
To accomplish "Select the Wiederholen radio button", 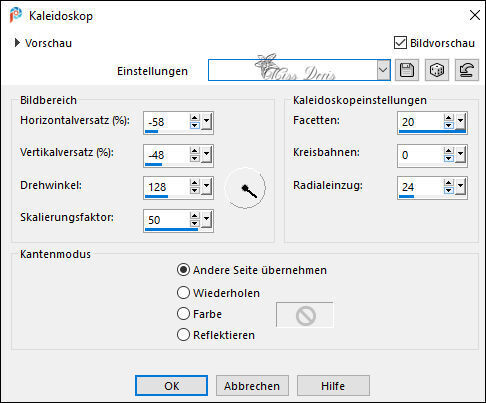I will pos(183,293).
